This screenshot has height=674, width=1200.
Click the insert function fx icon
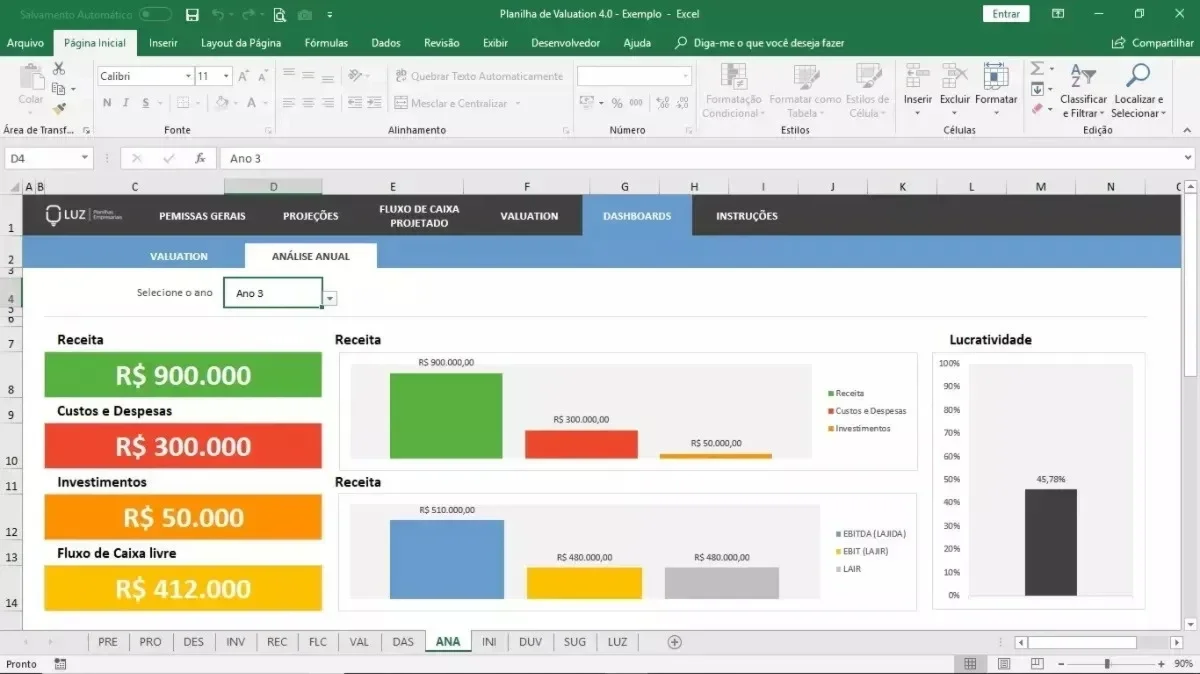pos(200,158)
